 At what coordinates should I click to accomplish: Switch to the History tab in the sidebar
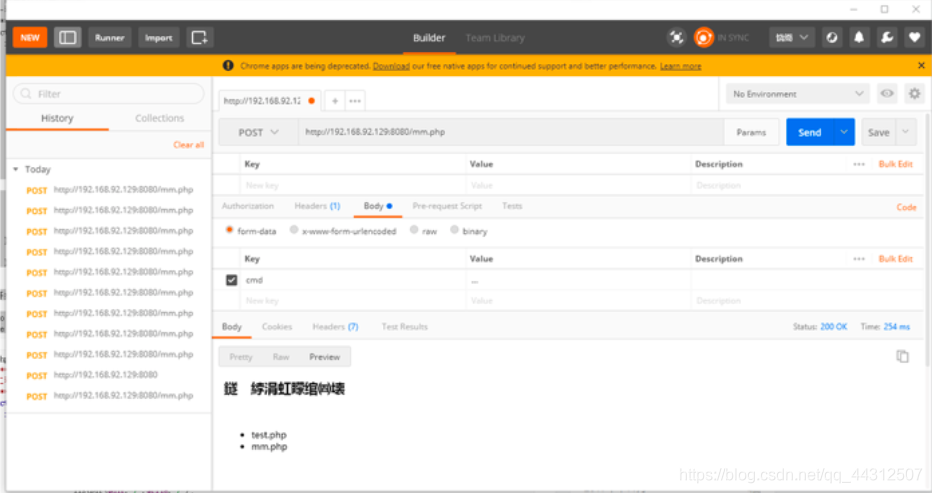pyautogui.click(x=57, y=118)
